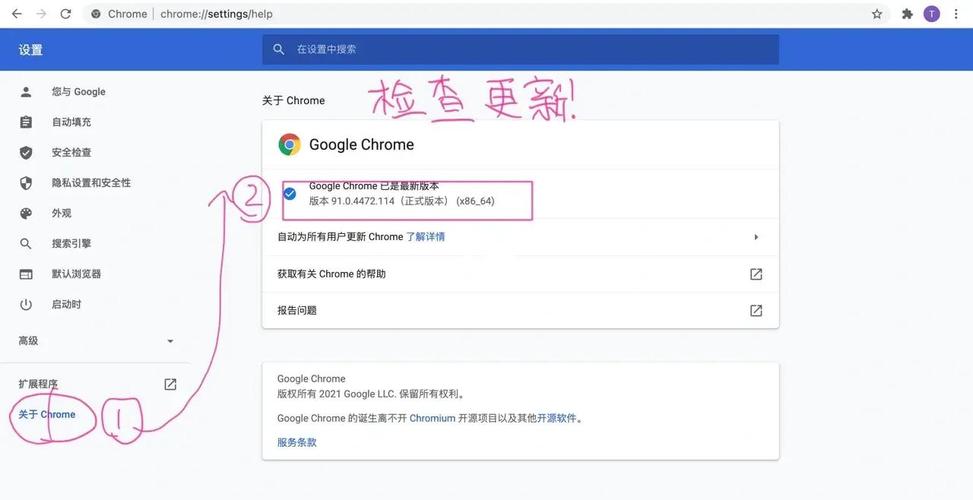Image resolution: width=973 pixels, height=500 pixels.
Task: Click the power icon for 启动时
Action: 26,305
